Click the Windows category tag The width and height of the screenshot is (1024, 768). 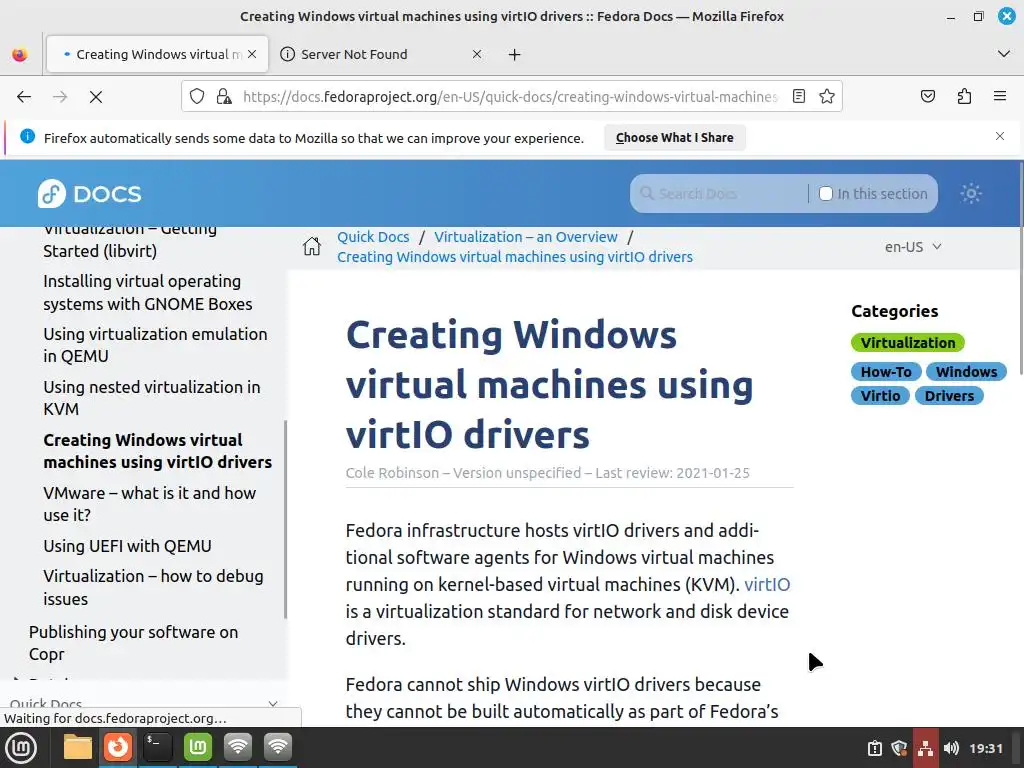pyautogui.click(x=966, y=372)
